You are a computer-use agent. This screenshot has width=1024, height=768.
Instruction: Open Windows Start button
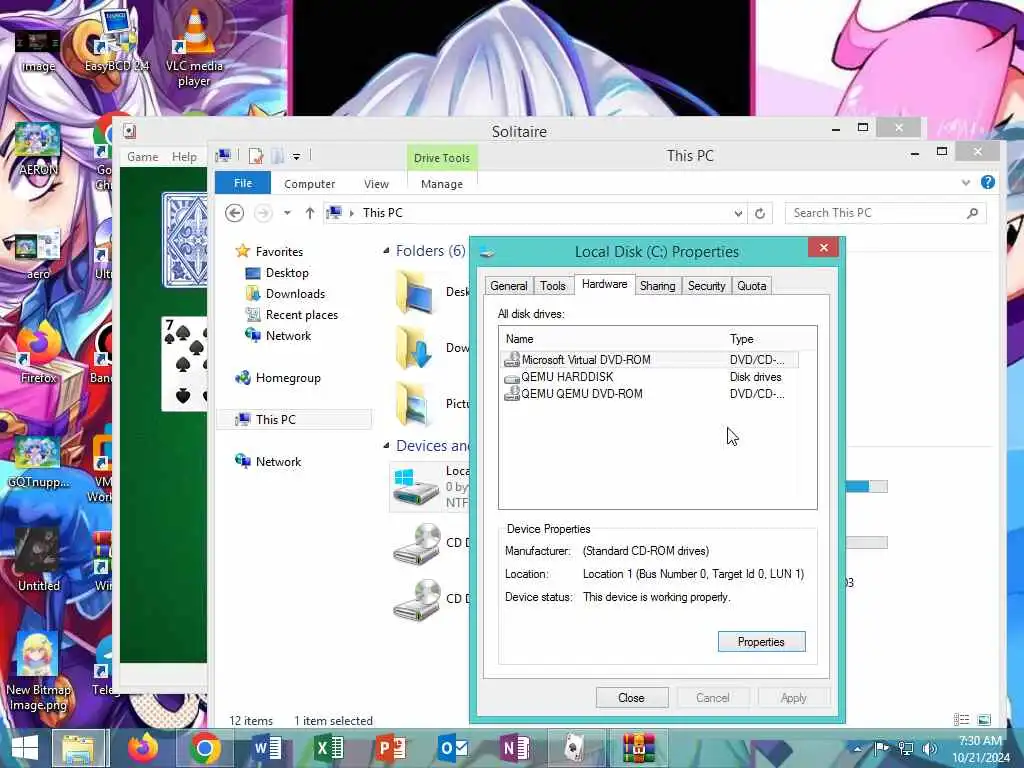click(25, 748)
